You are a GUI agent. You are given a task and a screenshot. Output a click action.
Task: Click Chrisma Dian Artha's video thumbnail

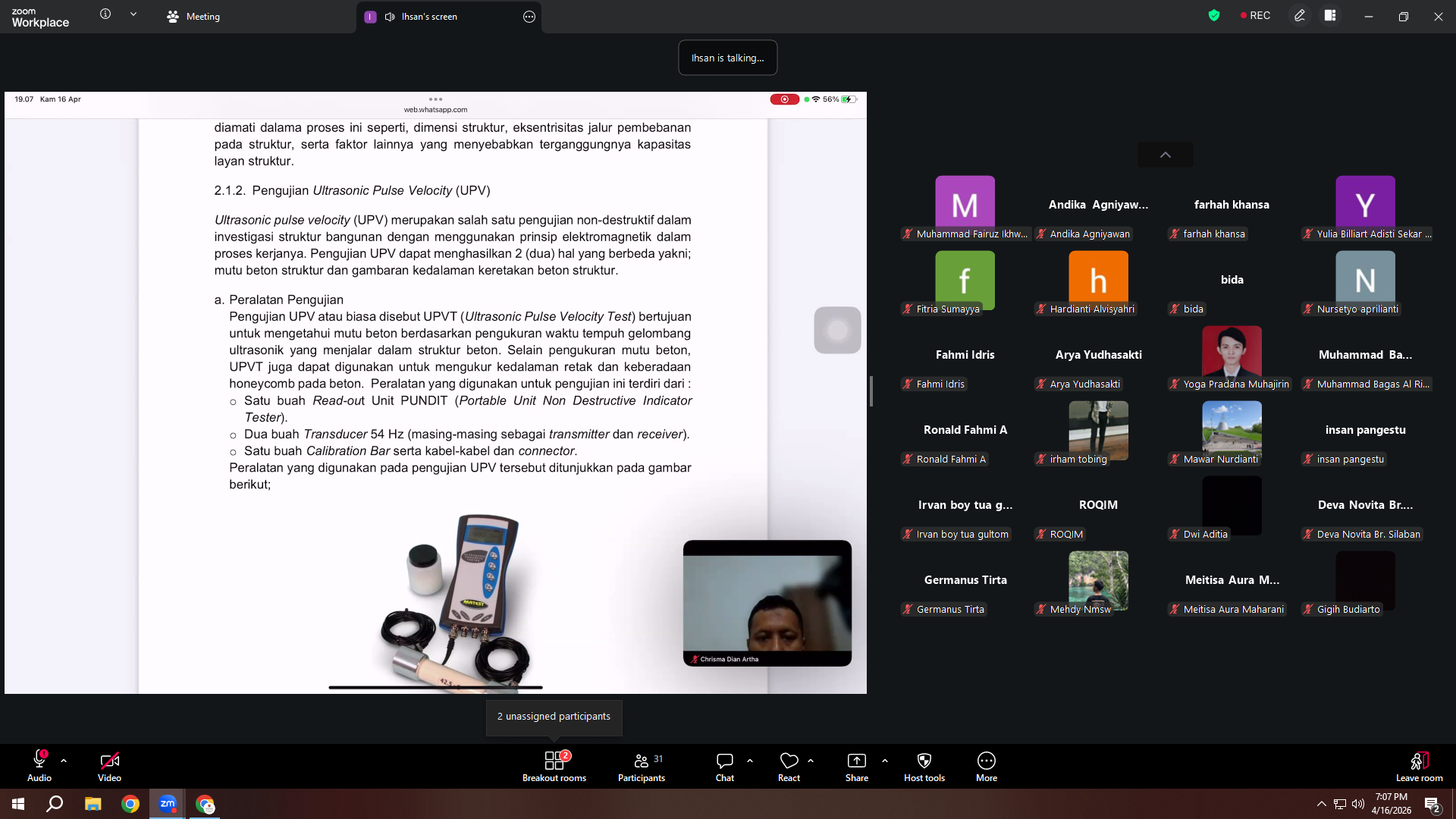pyautogui.click(x=767, y=603)
